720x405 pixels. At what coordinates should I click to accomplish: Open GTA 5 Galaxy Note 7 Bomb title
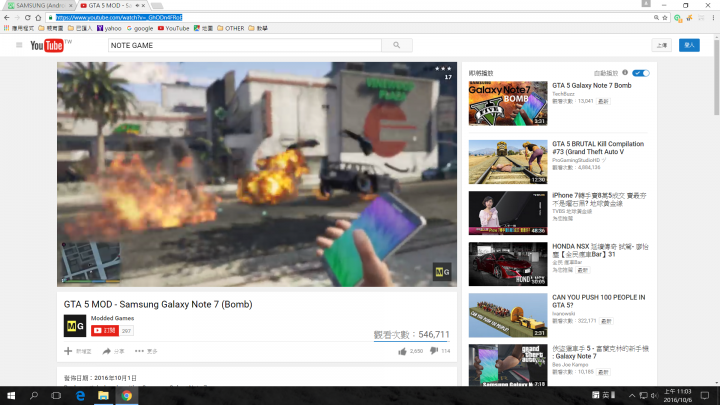tap(591, 85)
